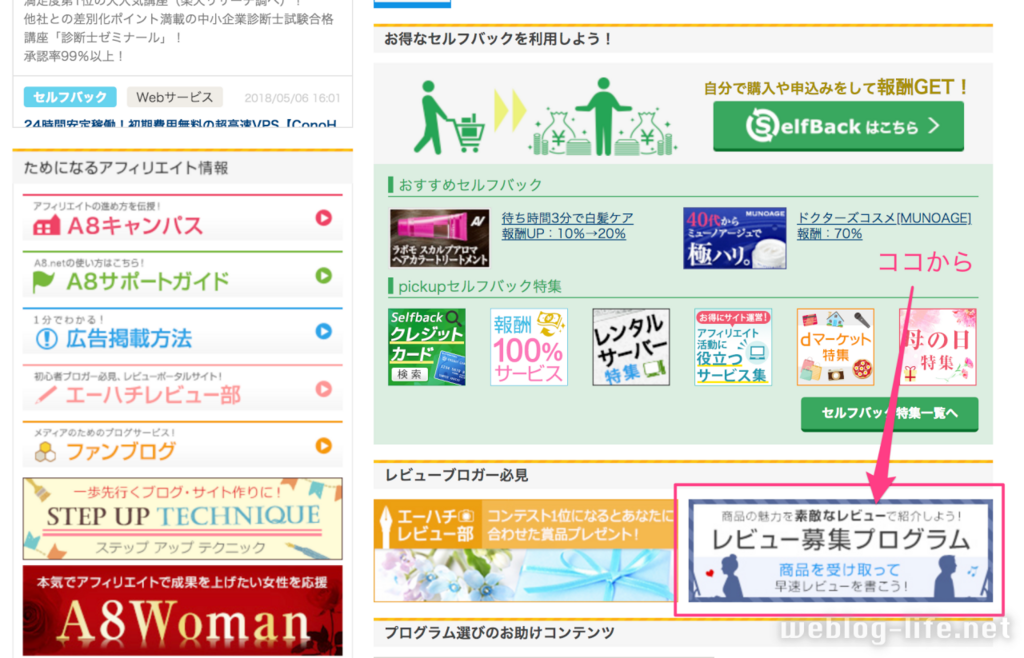The height and width of the screenshot is (658, 1024).
Task: Open セルフバック特集一覧へ button
Action: (889, 413)
